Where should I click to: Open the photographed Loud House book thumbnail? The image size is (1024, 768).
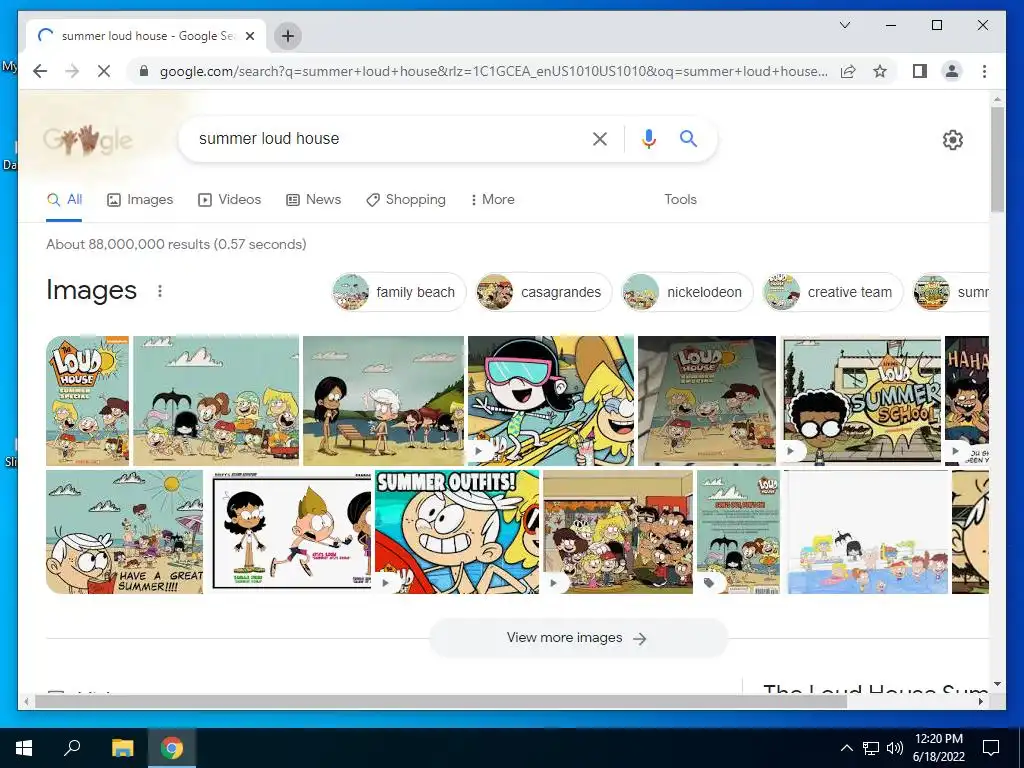(x=707, y=400)
